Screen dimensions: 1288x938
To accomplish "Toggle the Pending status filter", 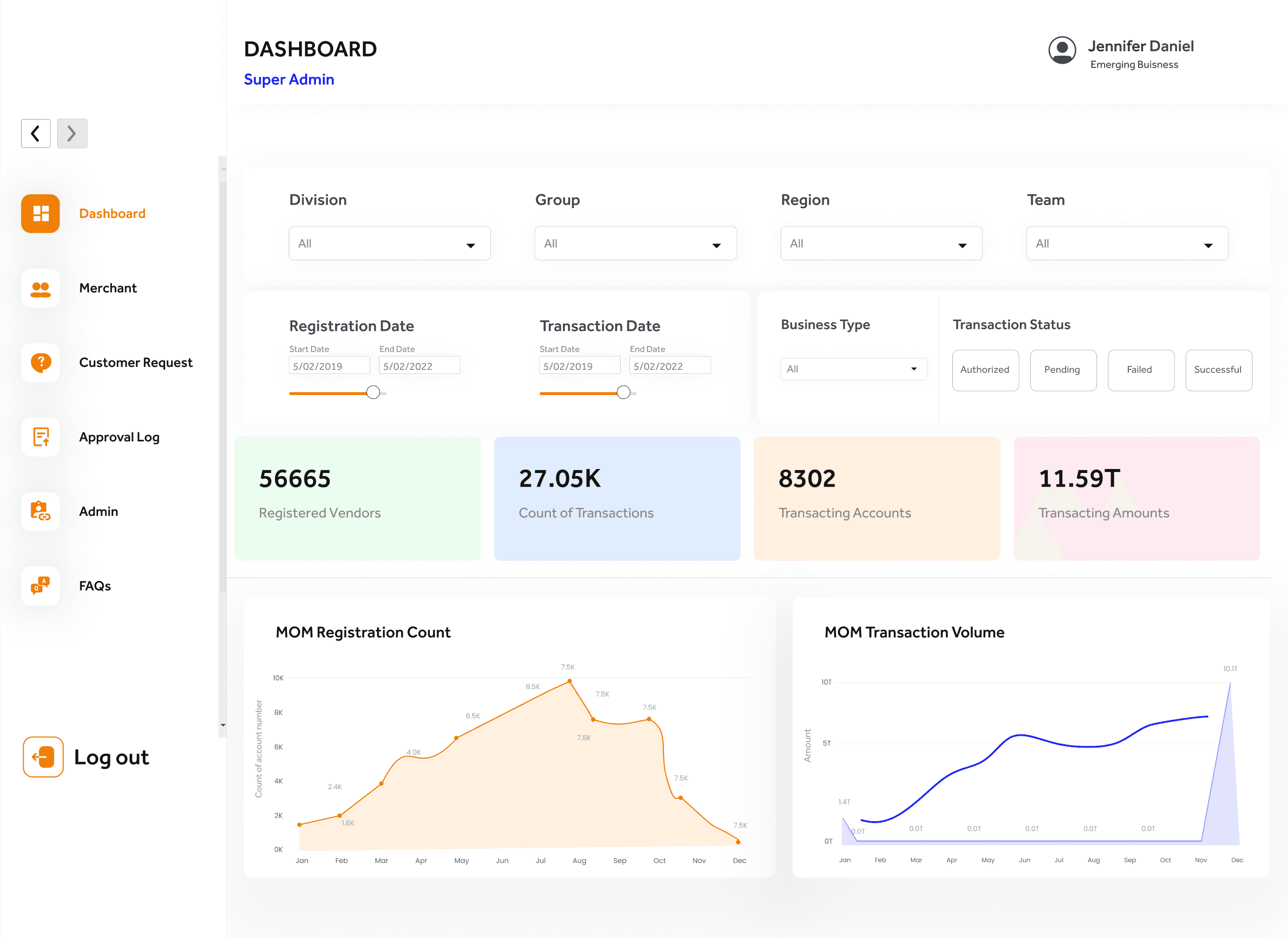I will pos(1063,370).
